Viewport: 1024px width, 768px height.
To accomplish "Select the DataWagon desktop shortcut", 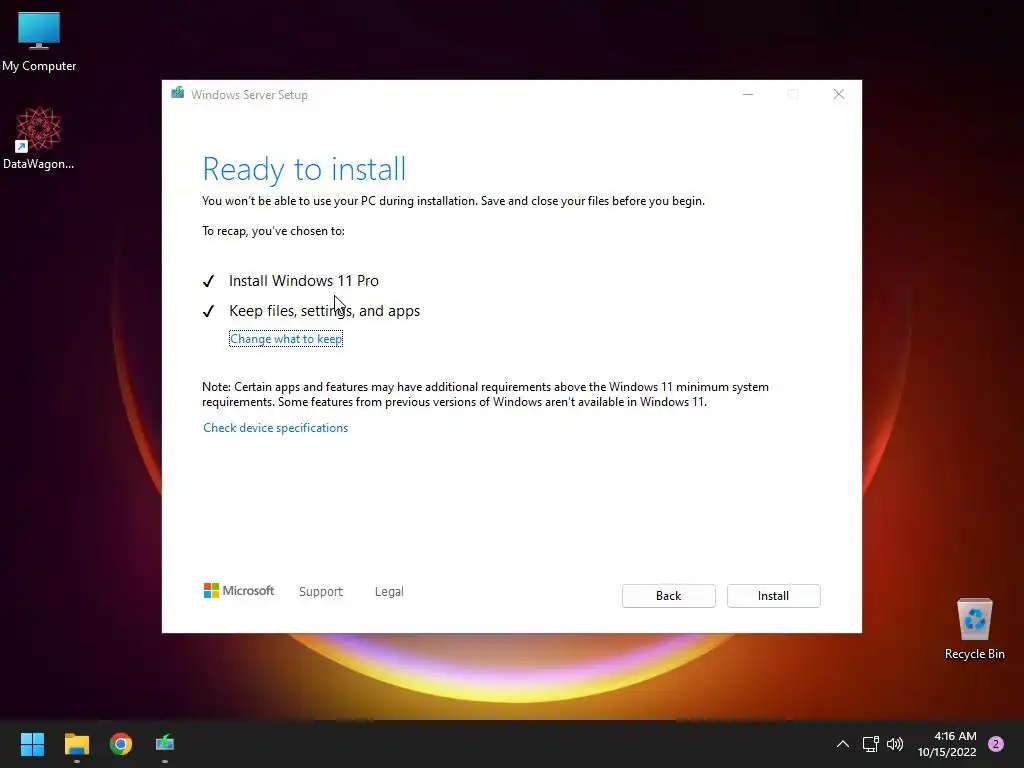I will click(39, 139).
